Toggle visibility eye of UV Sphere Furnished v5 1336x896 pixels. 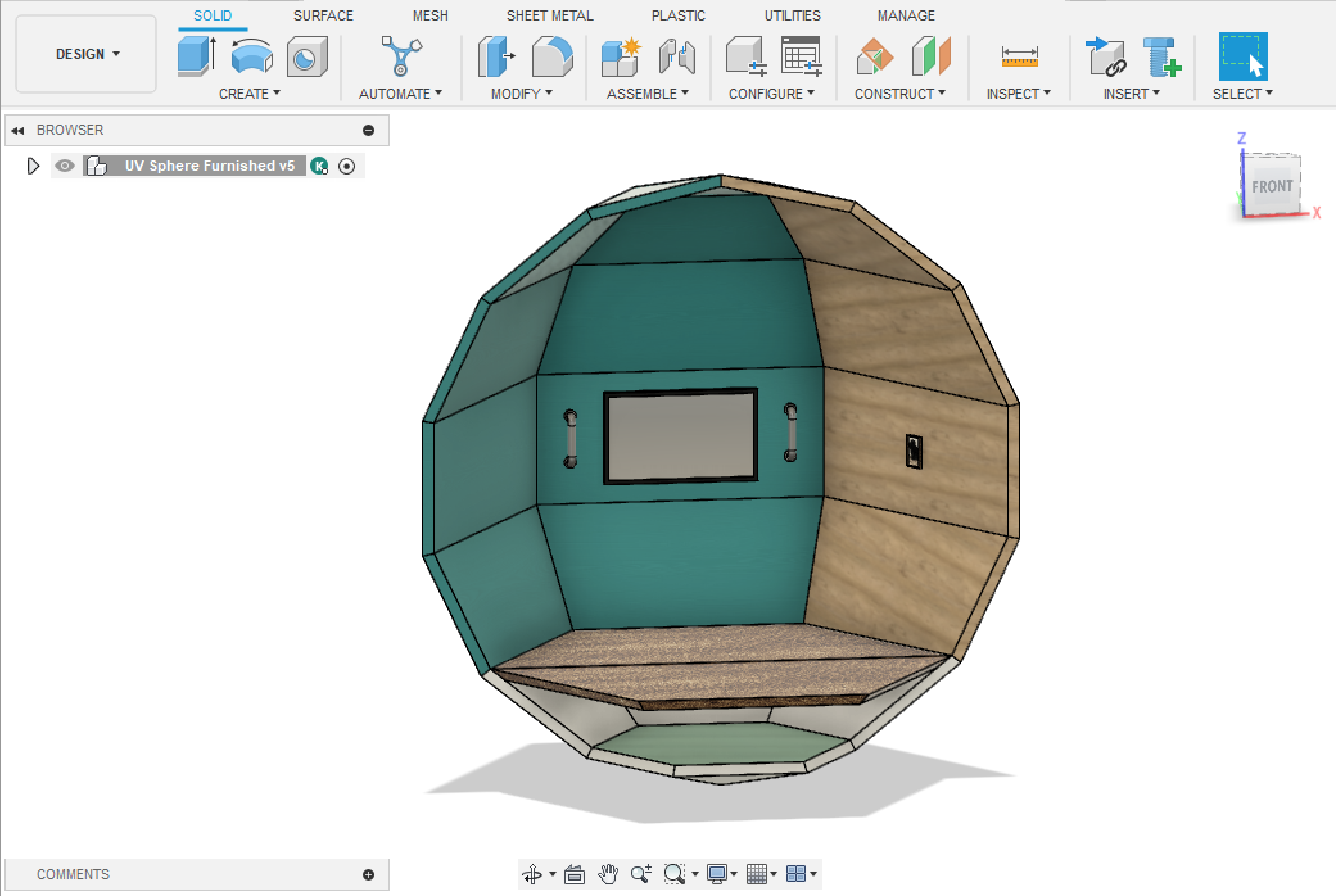click(x=64, y=166)
